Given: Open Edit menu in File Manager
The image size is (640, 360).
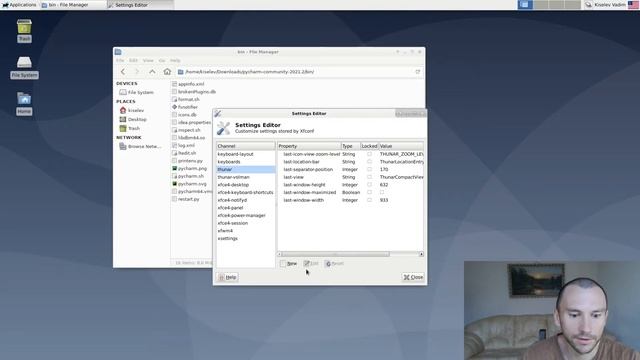Looking at the screenshot, I should click(133, 60).
